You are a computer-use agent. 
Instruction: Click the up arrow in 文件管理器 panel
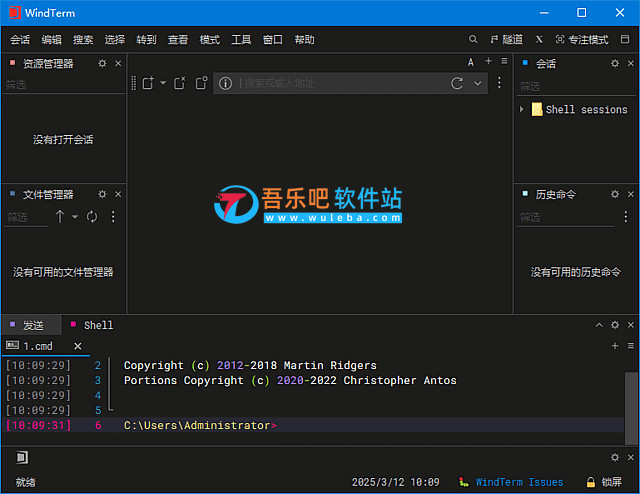(x=60, y=217)
